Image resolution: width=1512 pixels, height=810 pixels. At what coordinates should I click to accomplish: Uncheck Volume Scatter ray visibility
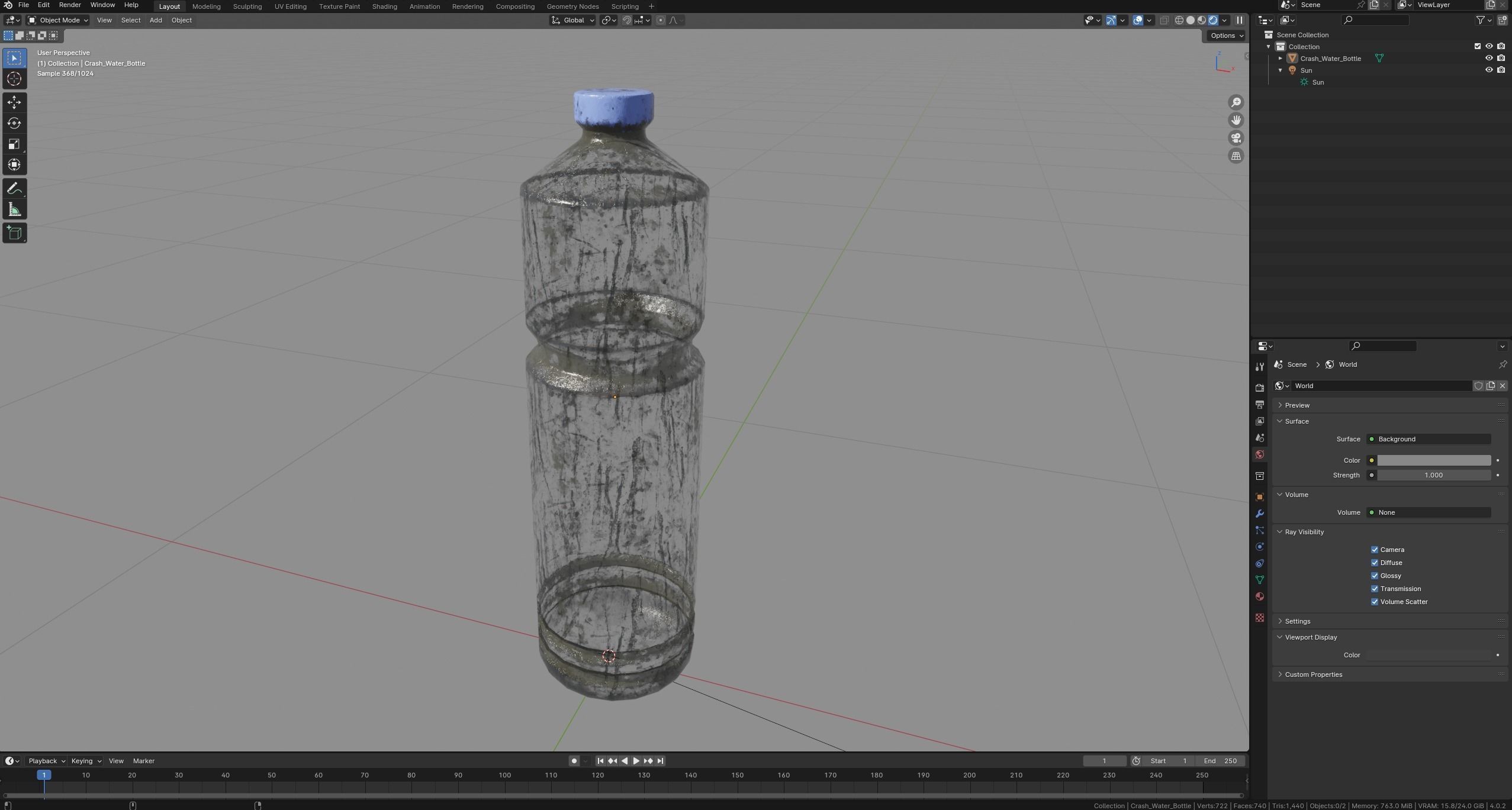(x=1375, y=602)
